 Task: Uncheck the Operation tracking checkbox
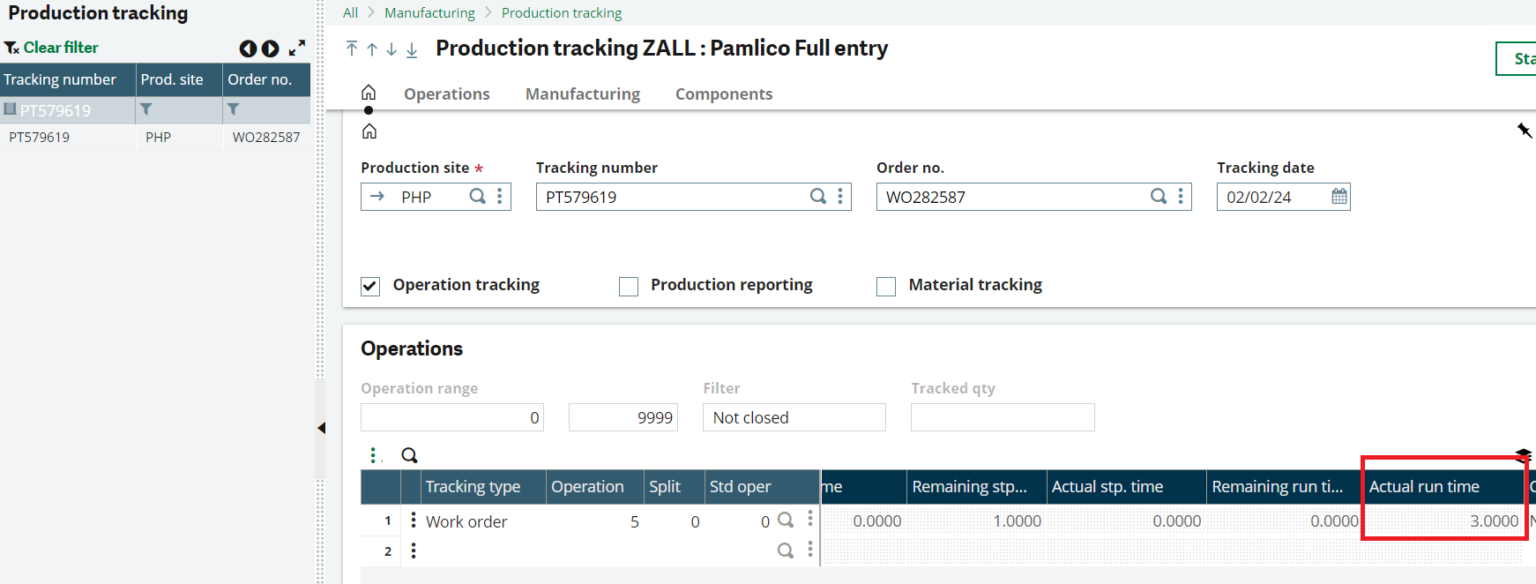point(369,285)
